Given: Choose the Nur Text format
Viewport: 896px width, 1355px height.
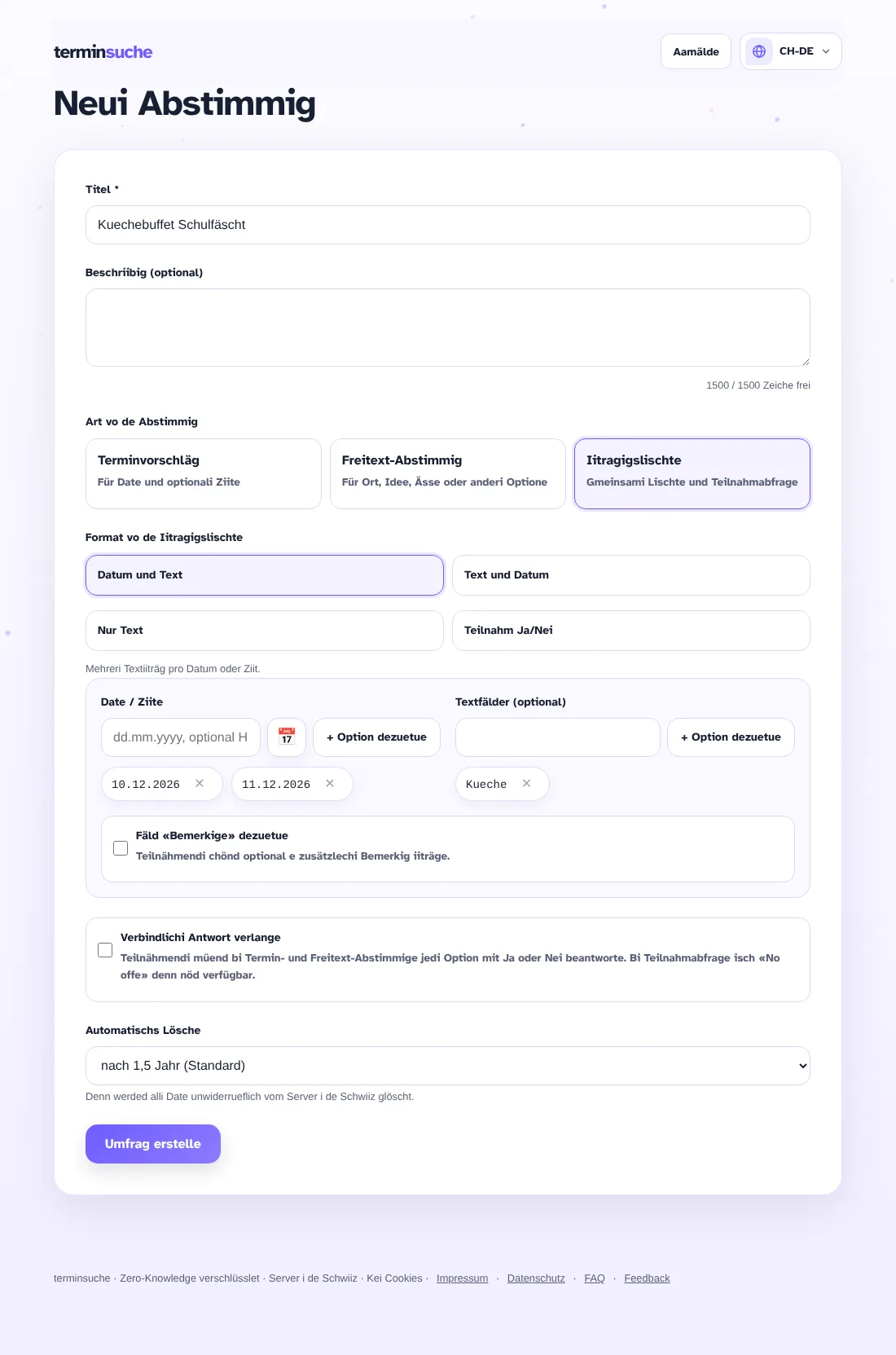Looking at the screenshot, I should coord(265,631).
